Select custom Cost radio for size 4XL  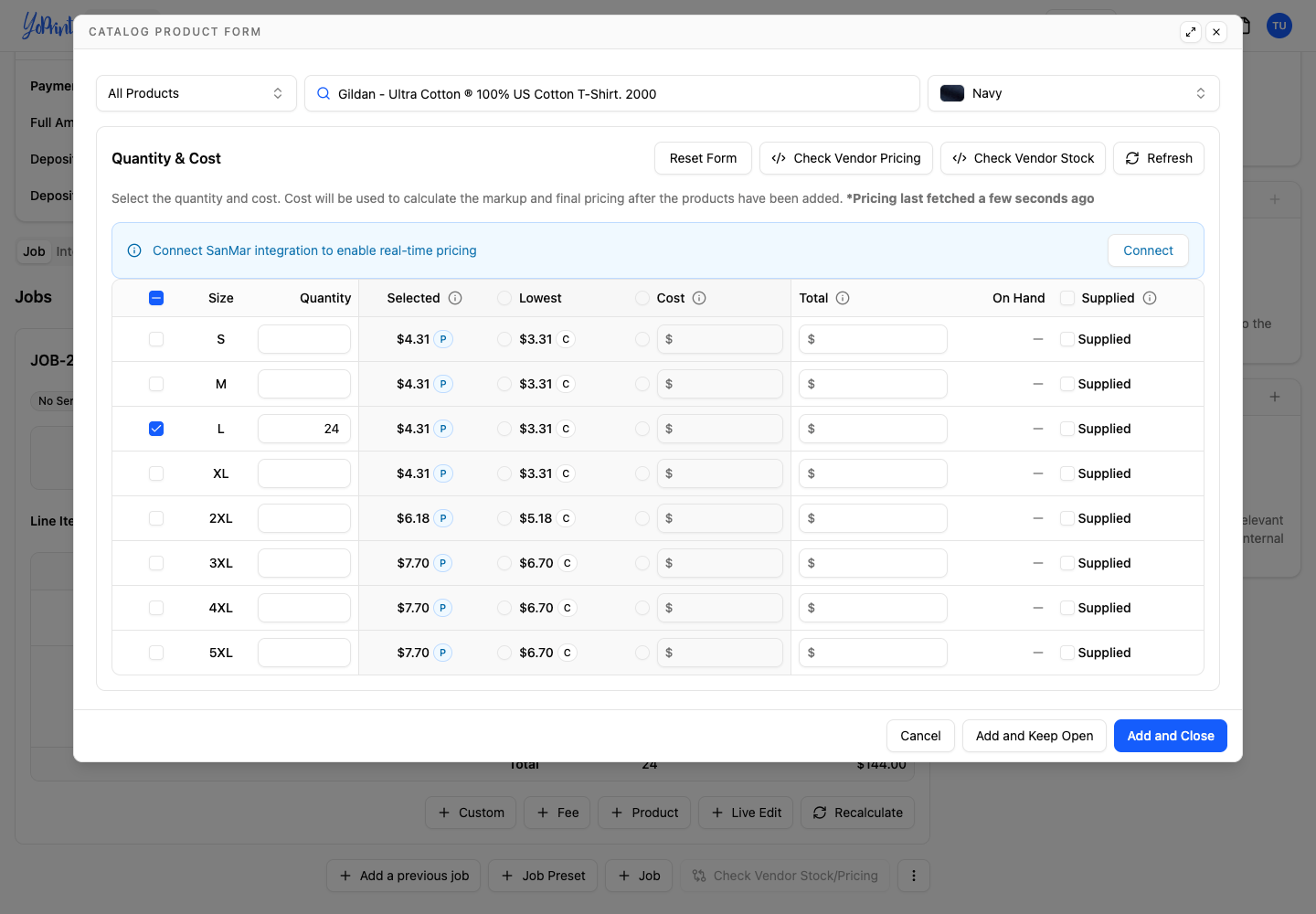pos(642,608)
